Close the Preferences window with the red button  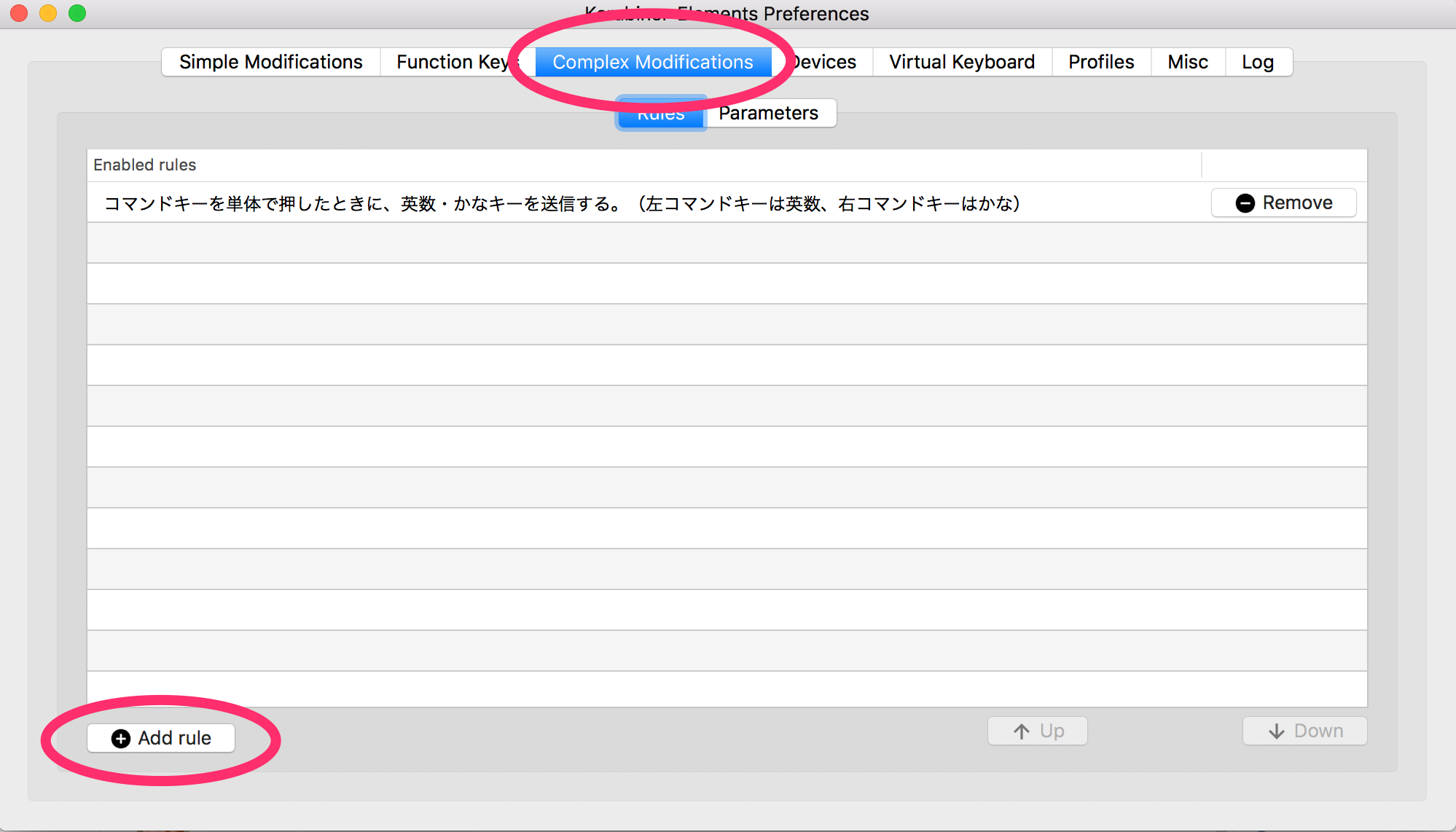click(20, 13)
